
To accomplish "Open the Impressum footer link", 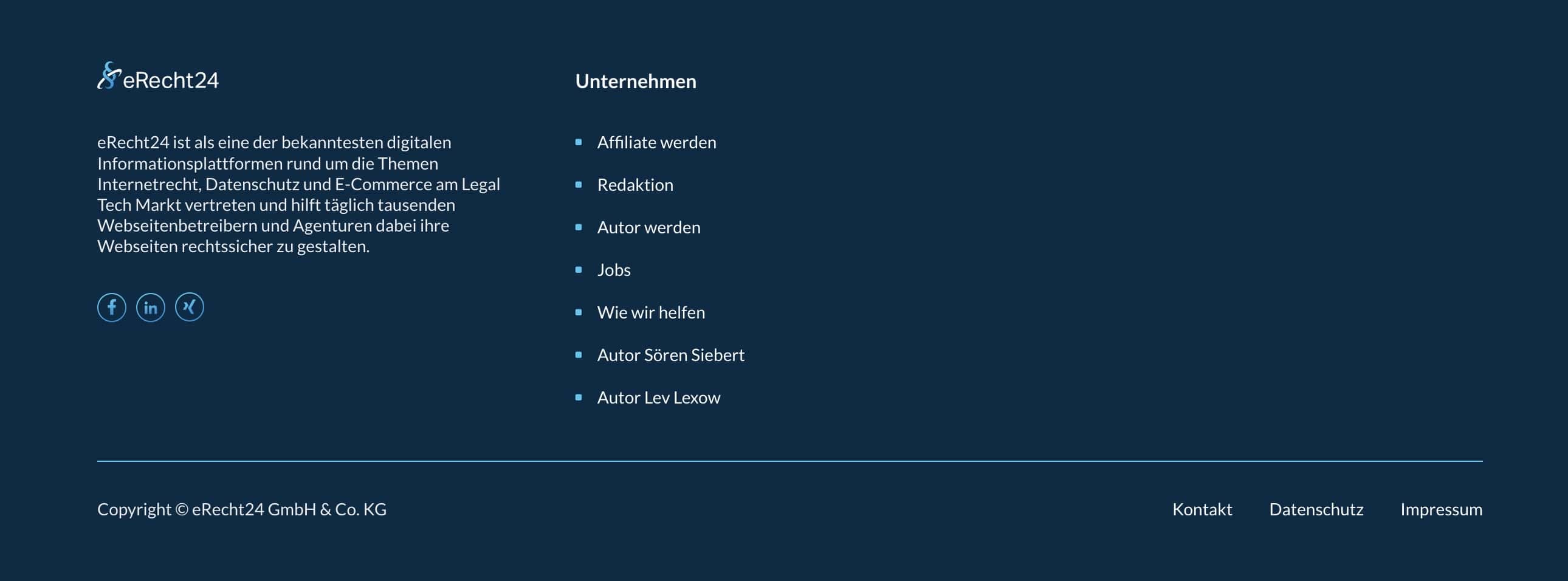I will pyautogui.click(x=1441, y=509).
